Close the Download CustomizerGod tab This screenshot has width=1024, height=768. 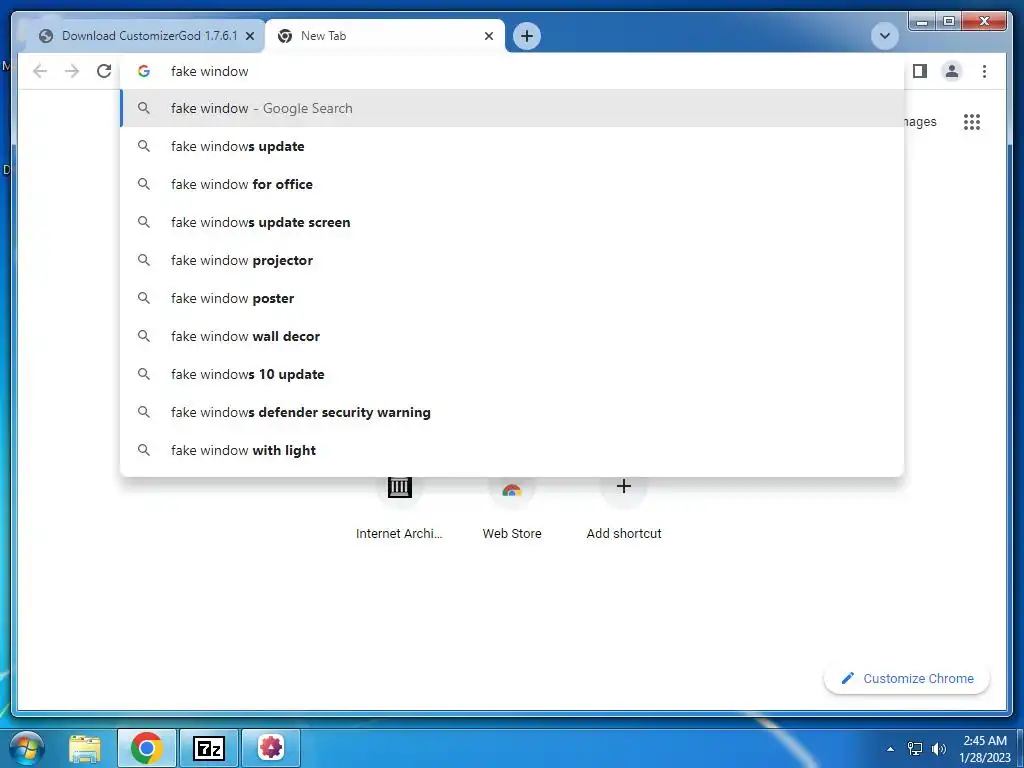pyautogui.click(x=249, y=36)
